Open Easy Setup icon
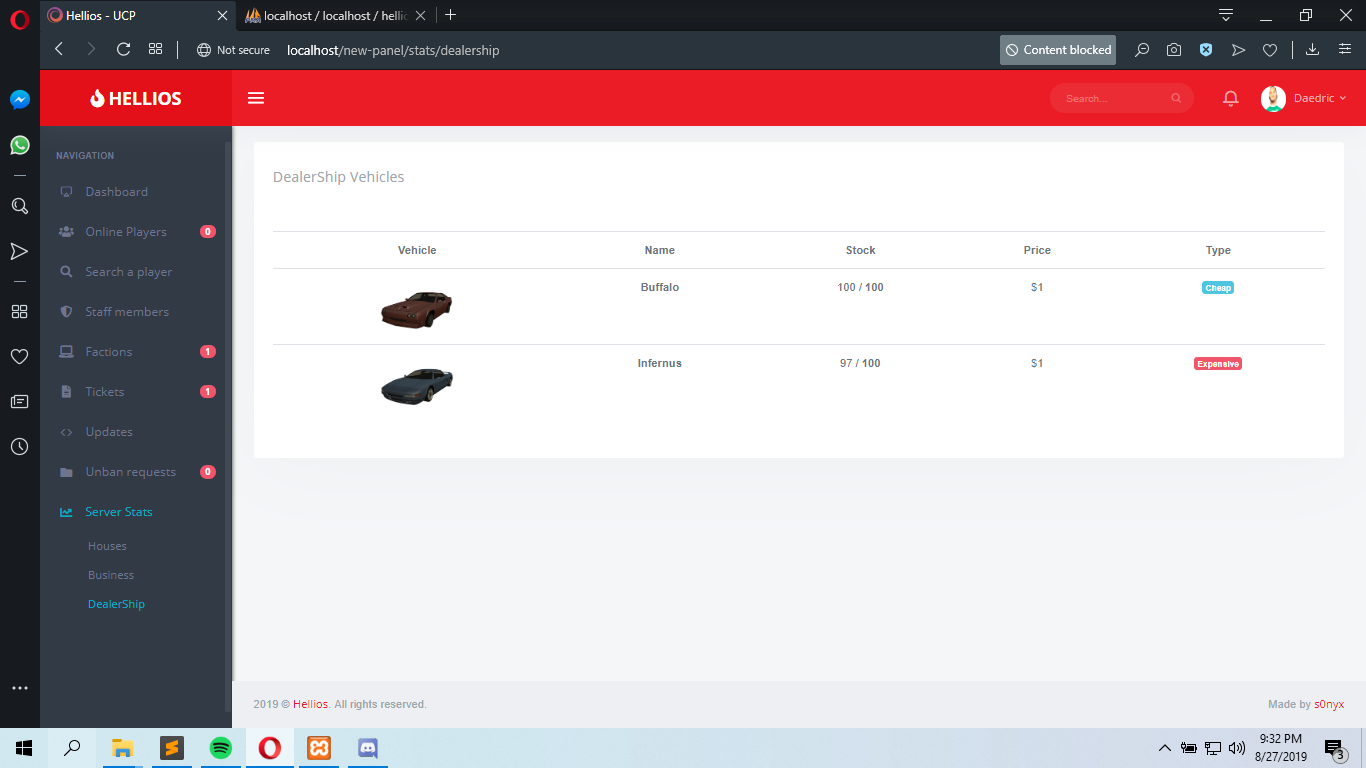This screenshot has height=768, width=1366. point(1345,50)
